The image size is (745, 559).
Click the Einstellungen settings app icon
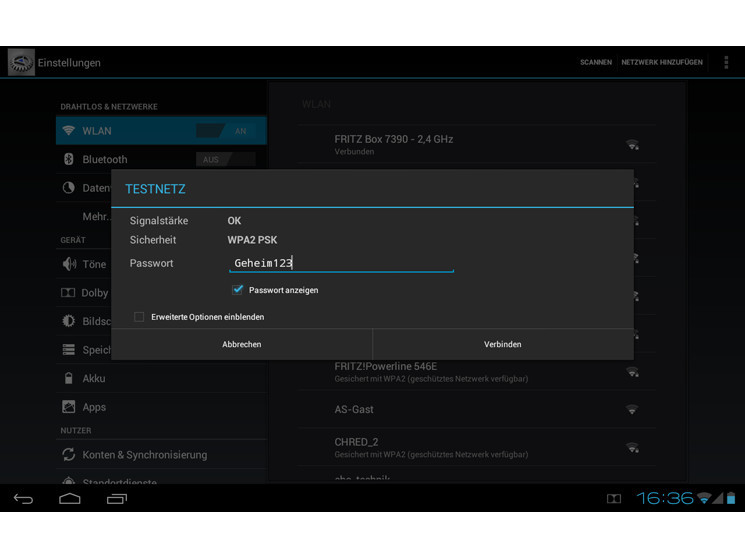pyautogui.click(x=21, y=62)
